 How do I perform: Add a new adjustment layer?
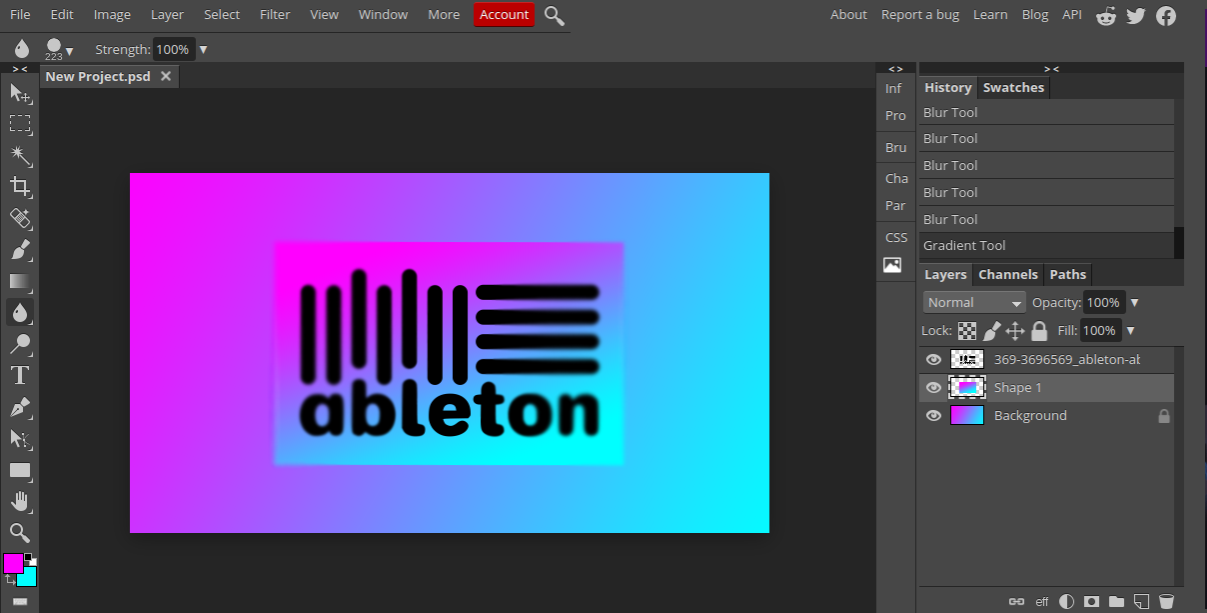coord(1067,601)
